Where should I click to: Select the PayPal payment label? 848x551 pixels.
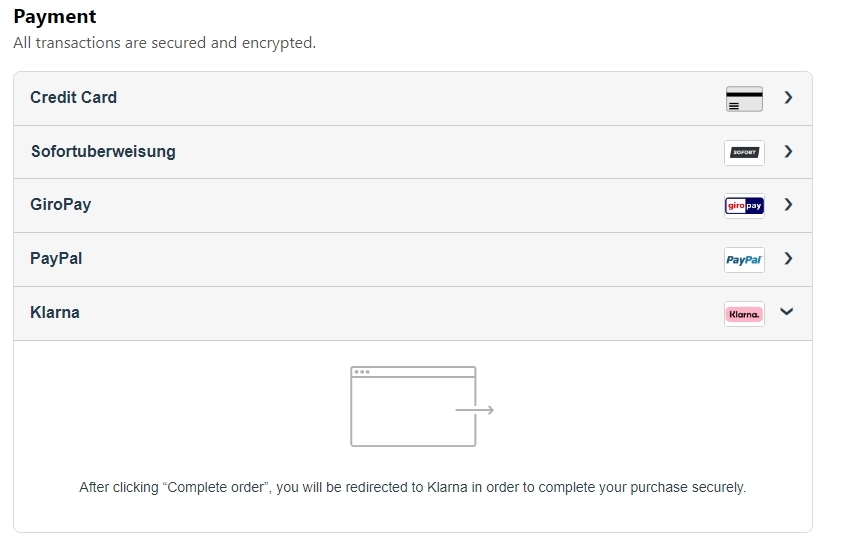click(x=56, y=258)
